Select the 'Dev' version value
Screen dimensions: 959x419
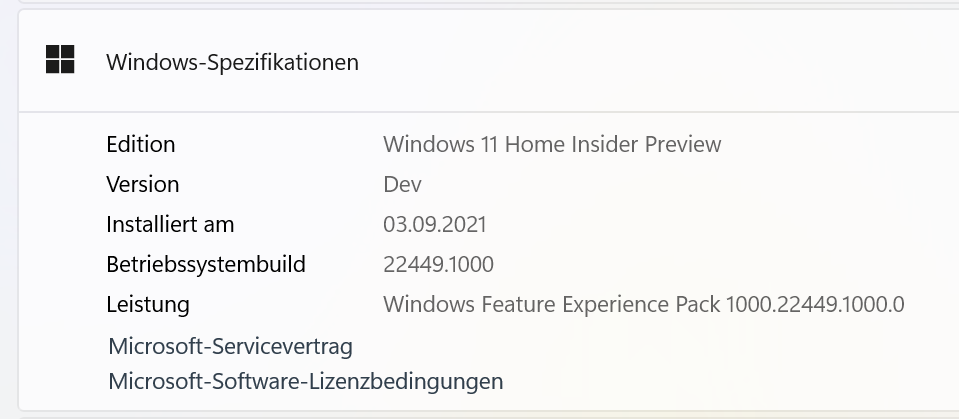coord(402,184)
